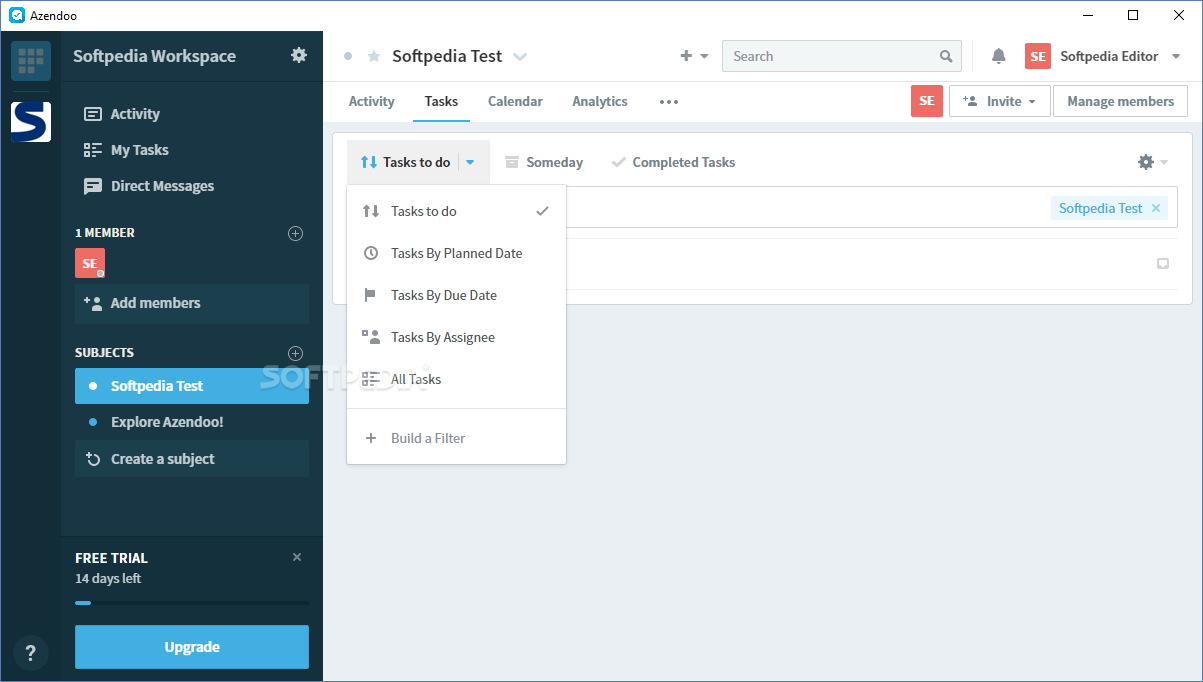1203x682 pixels.
Task: Click Create a subject
Action: point(192,459)
